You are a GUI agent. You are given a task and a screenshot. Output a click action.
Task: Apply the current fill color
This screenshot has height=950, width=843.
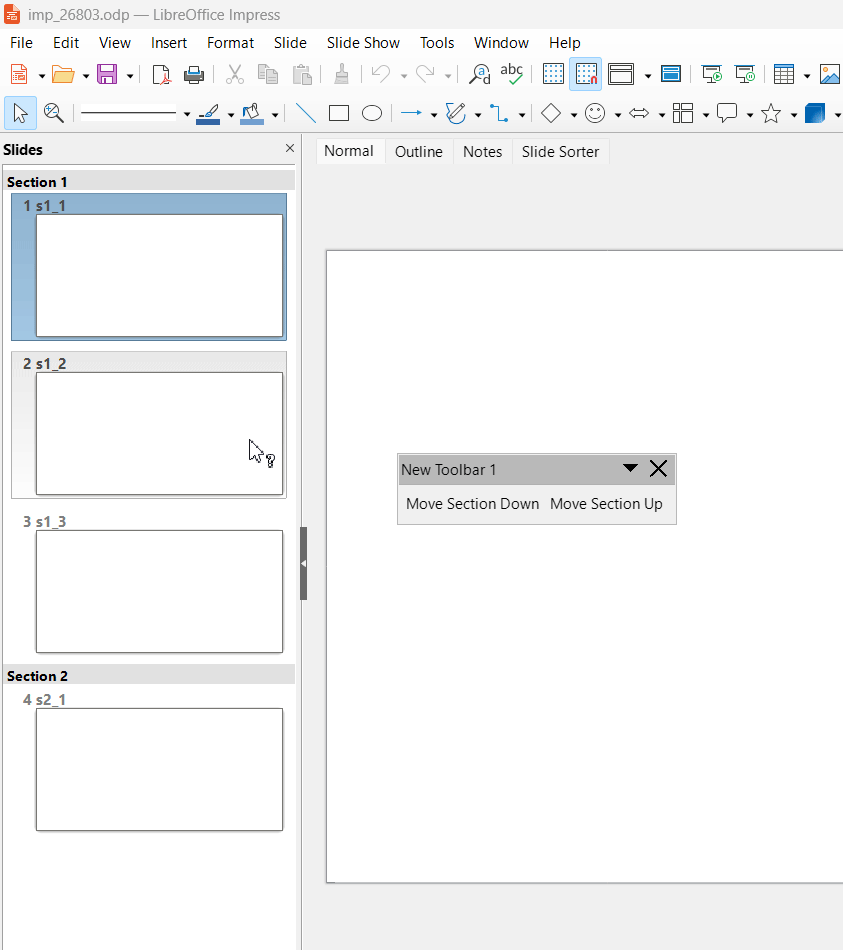coord(252,114)
